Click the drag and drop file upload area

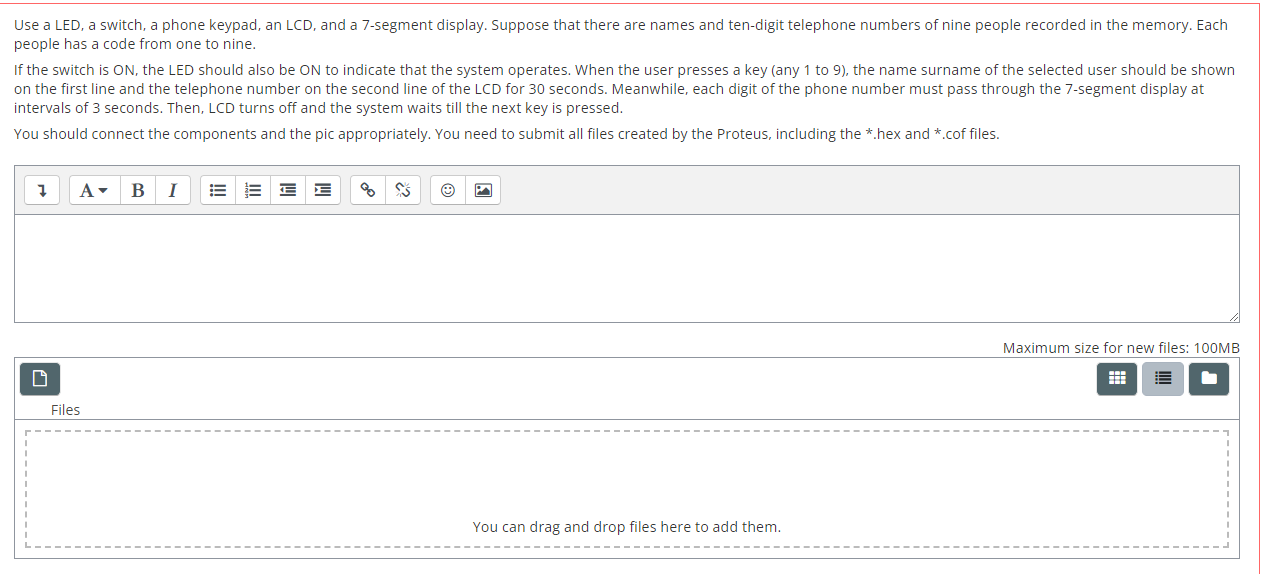click(x=627, y=489)
